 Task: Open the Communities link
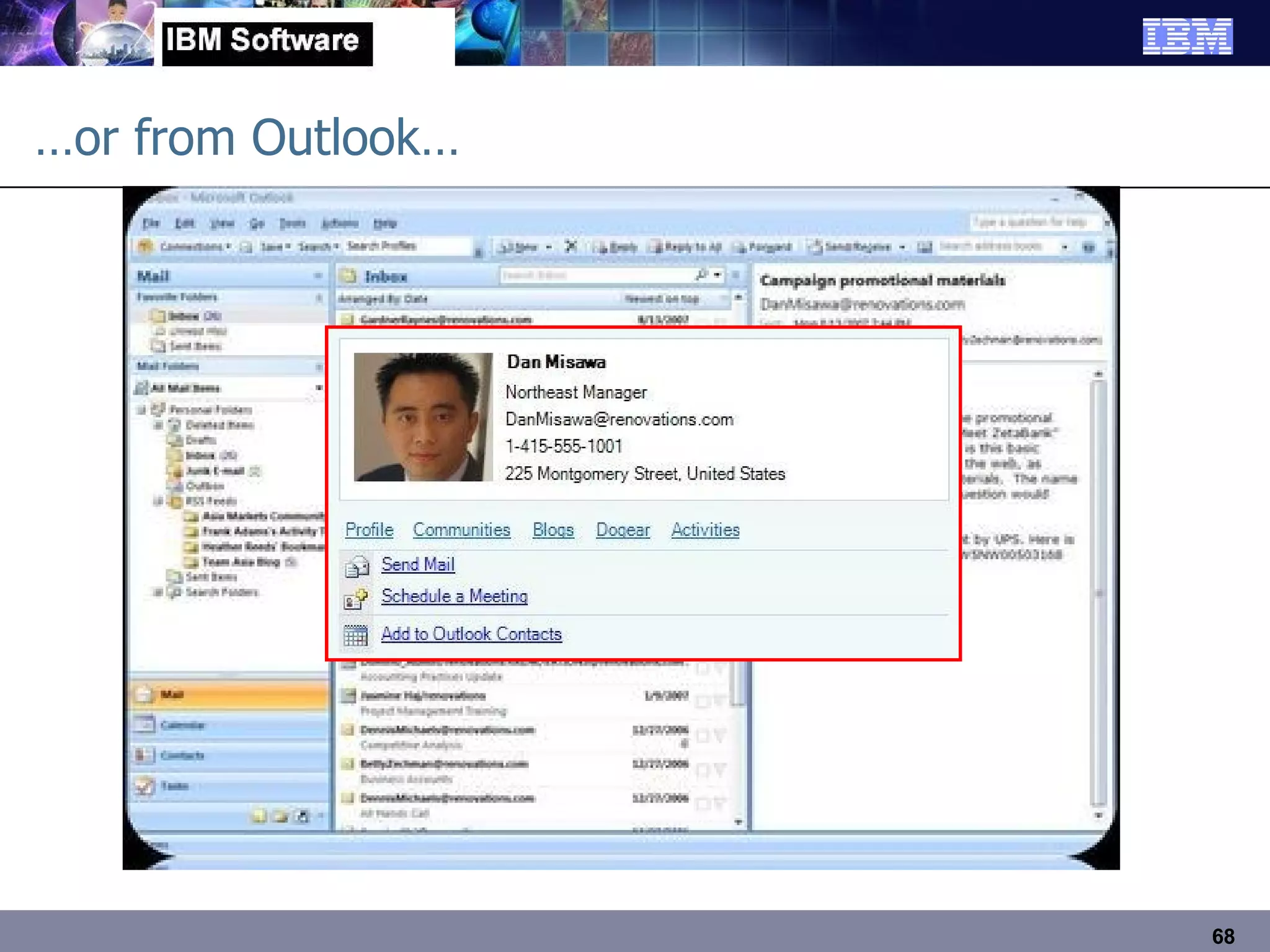pyautogui.click(x=461, y=530)
